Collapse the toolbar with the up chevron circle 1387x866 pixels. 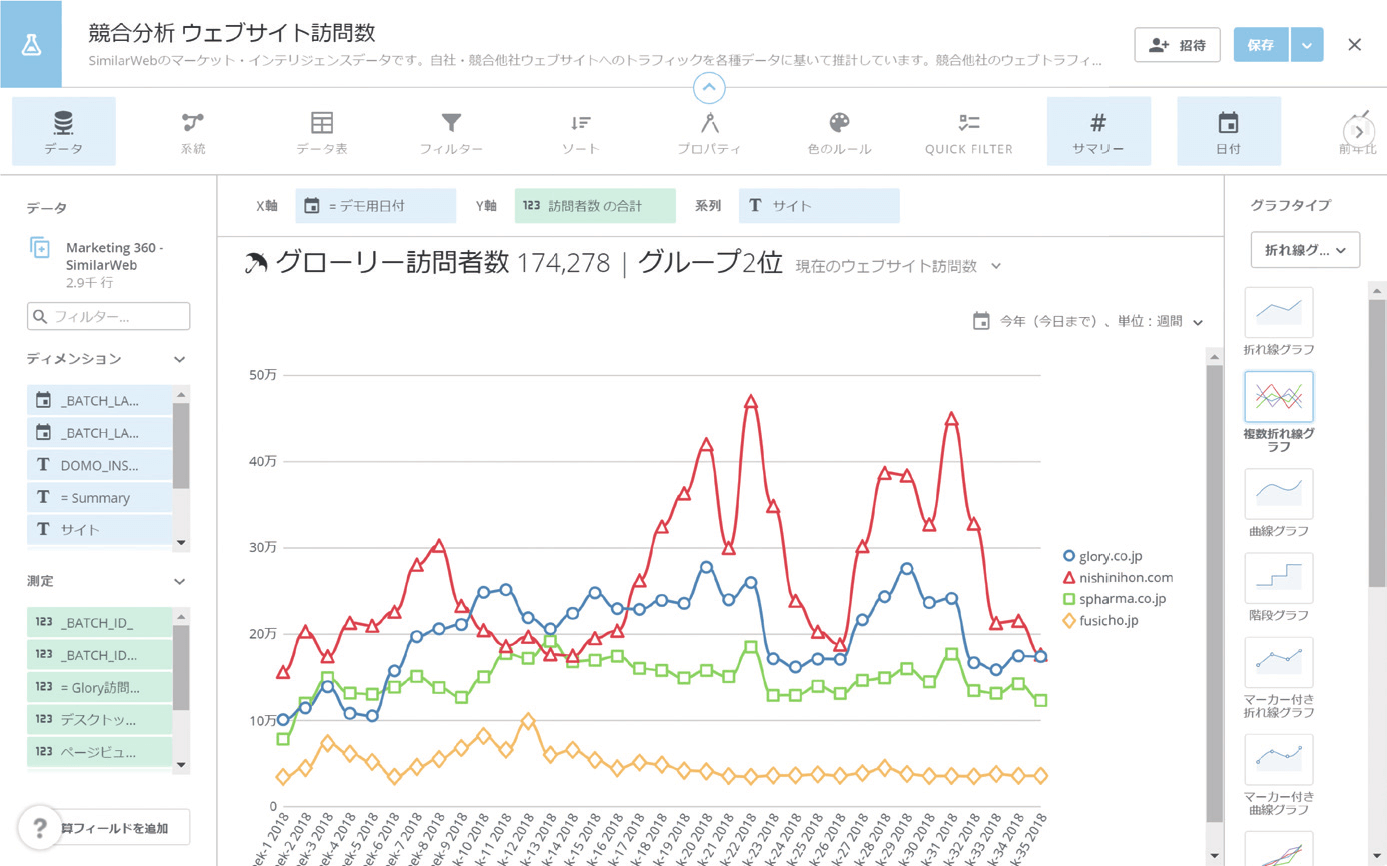[x=709, y=88]
